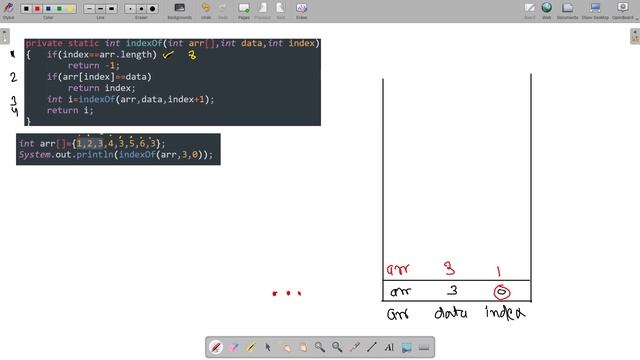Select the black pen color

point(27,9)
